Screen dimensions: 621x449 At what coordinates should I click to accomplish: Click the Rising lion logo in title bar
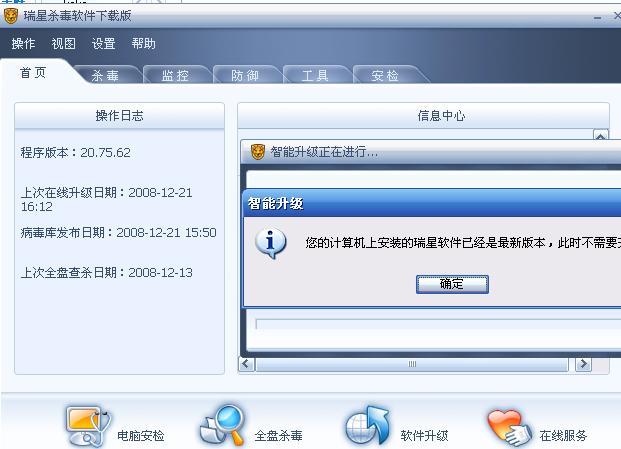click(x=11, y=16)
